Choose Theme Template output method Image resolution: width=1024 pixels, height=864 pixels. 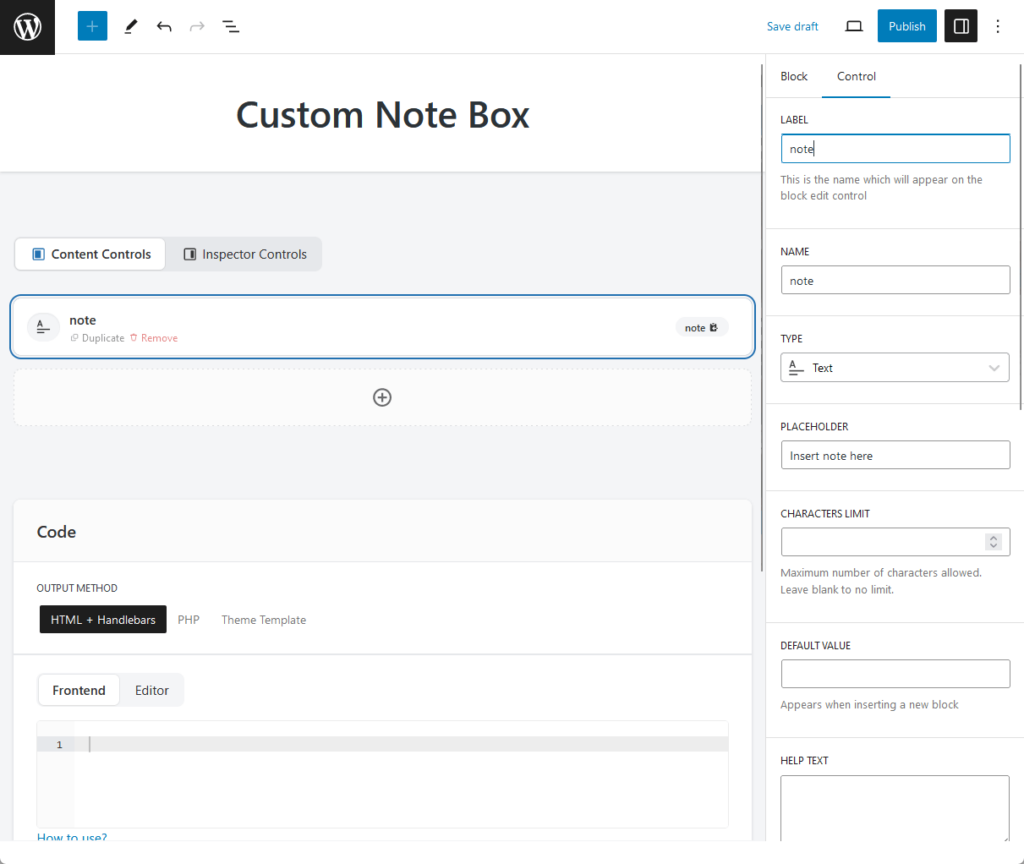(x=263, y=620)
